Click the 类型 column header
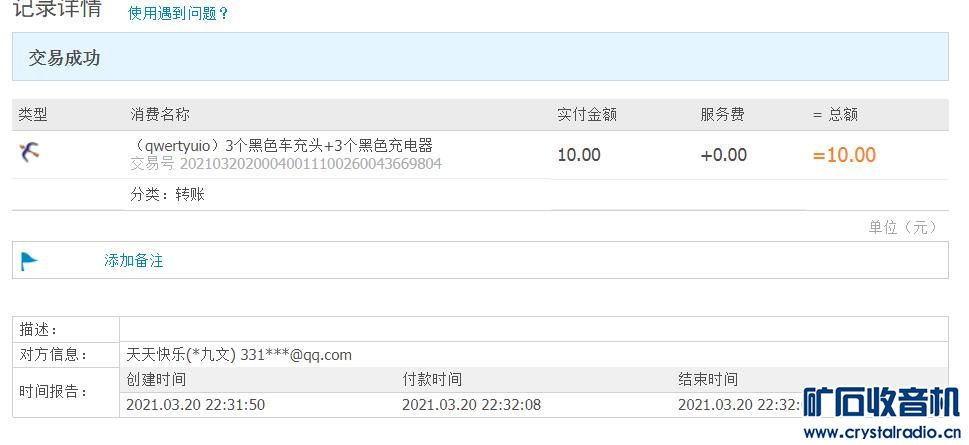Screen dimensions: 969x445 33,115
